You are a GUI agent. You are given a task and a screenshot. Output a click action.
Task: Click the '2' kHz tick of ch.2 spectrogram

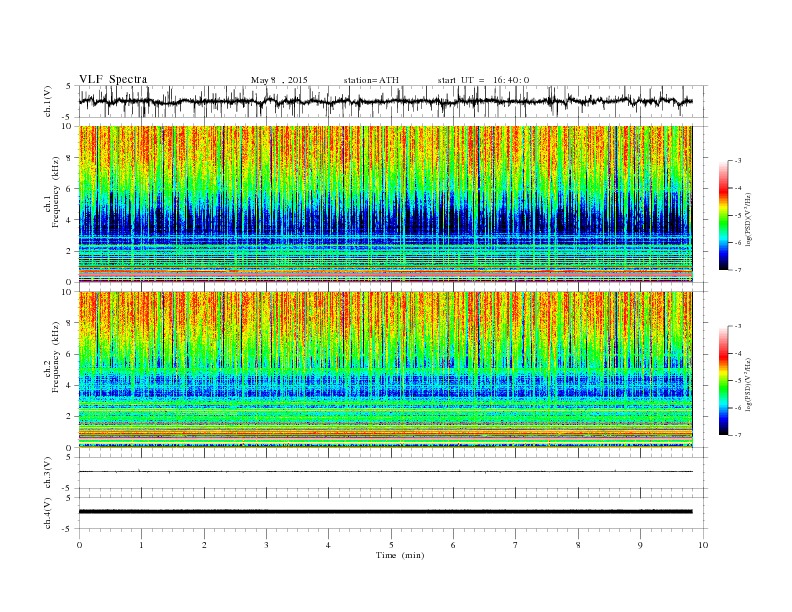[x=70, y=417]
